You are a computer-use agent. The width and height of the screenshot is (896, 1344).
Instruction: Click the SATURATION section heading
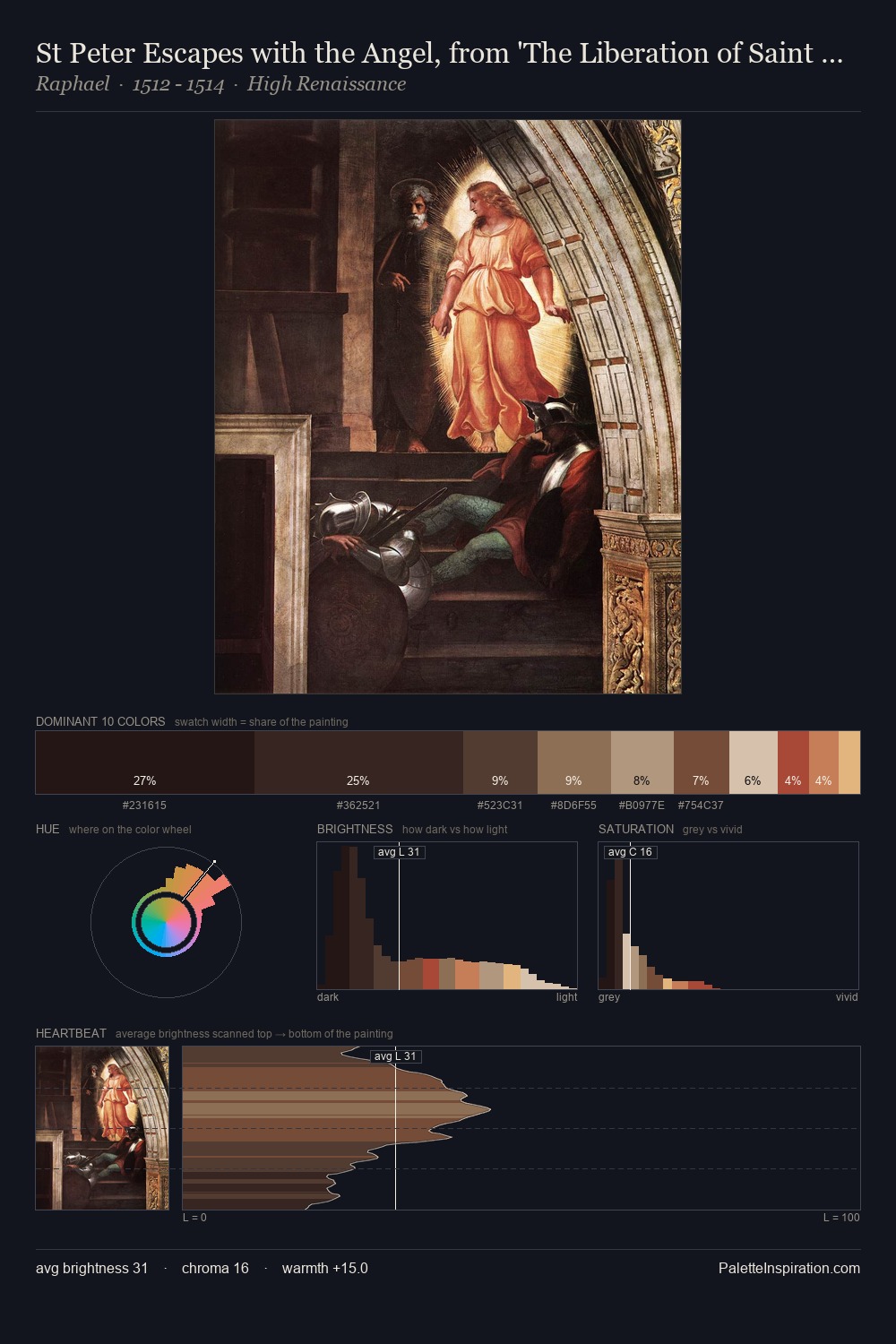point(636,829)
